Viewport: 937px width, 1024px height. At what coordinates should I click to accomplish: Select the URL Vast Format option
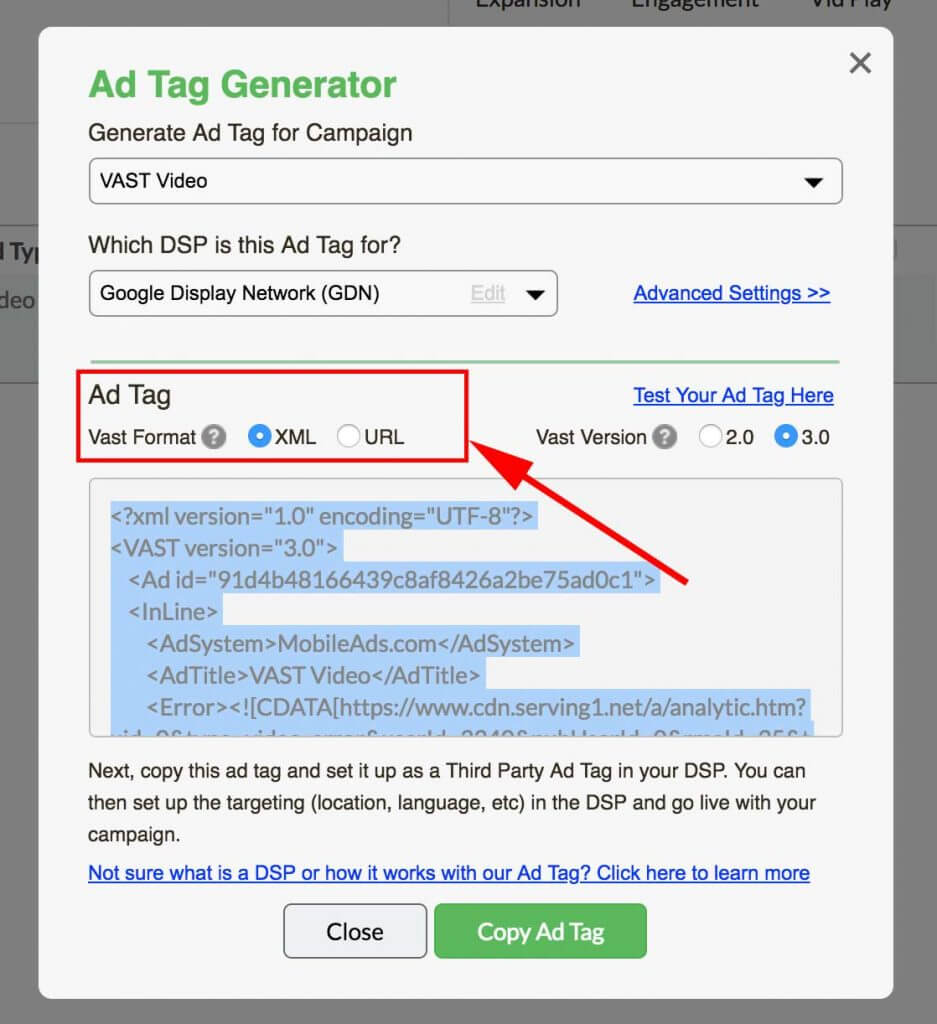click(x=348, y=437)
